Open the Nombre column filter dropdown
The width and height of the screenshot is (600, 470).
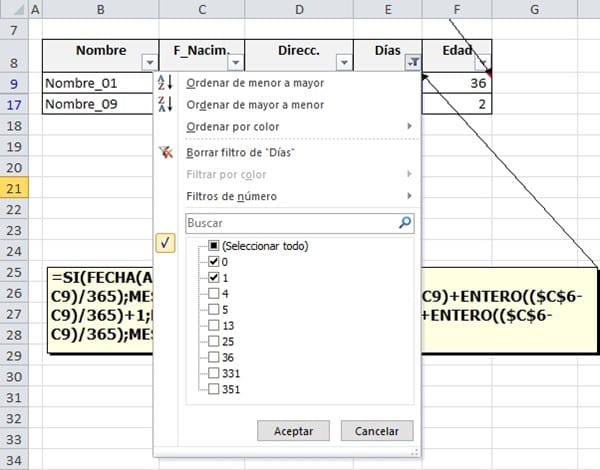pyautogui.click(x=150, y=62)
